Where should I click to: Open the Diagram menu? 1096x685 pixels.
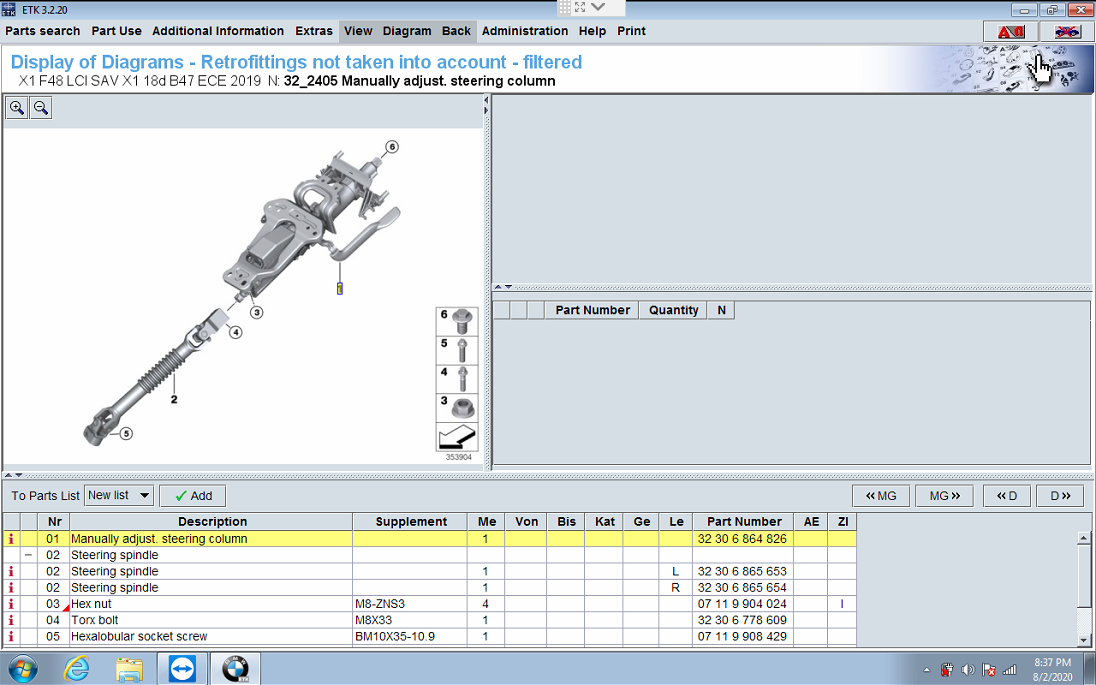pyautogui.click(x=407, y=31)
